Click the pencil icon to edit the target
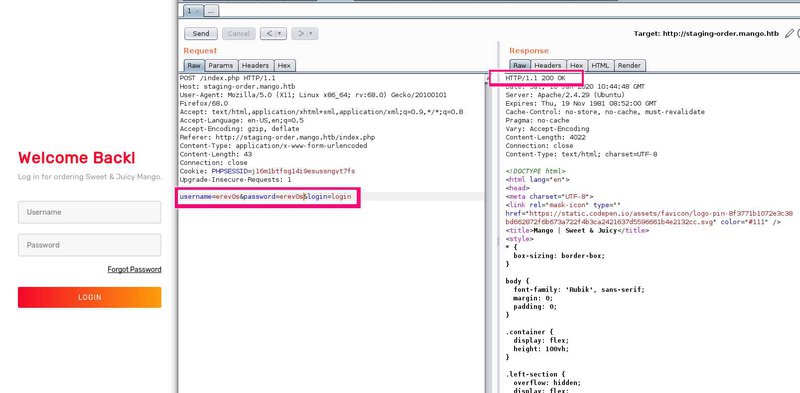 coord(789,34)
